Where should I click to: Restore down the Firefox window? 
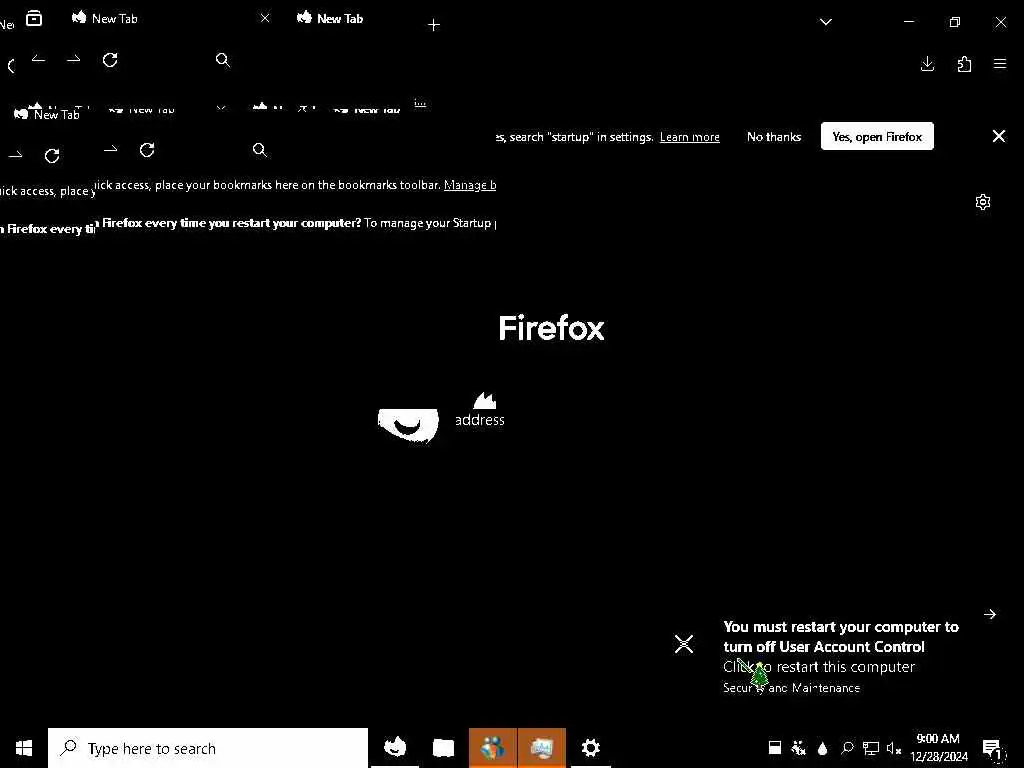(x=955, y=22)
